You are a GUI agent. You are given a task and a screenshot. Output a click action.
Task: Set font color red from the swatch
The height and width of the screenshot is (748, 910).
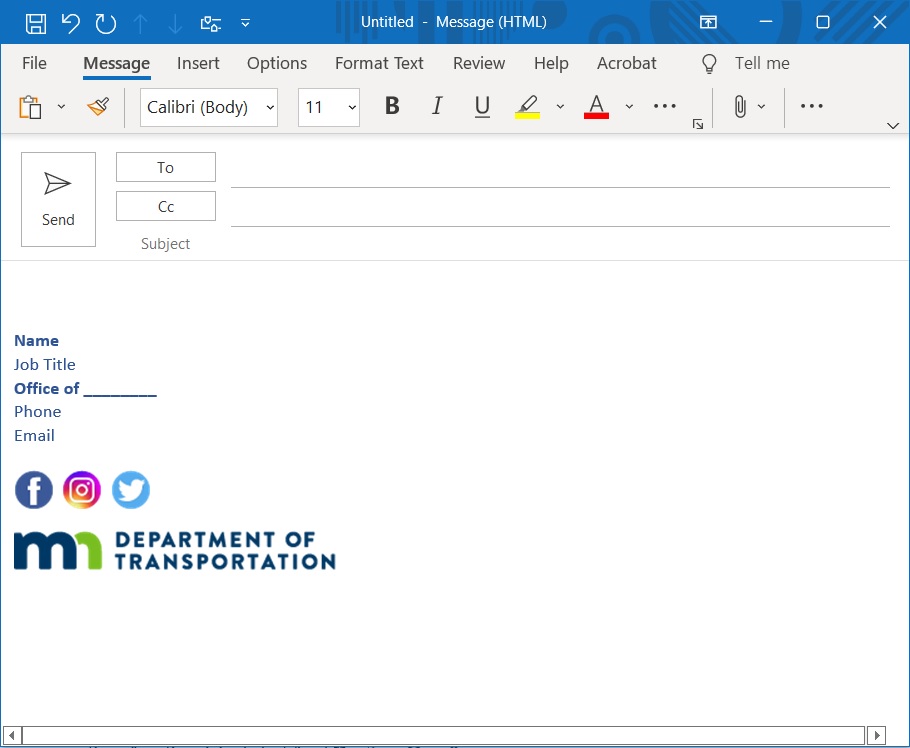coord(597,106)
